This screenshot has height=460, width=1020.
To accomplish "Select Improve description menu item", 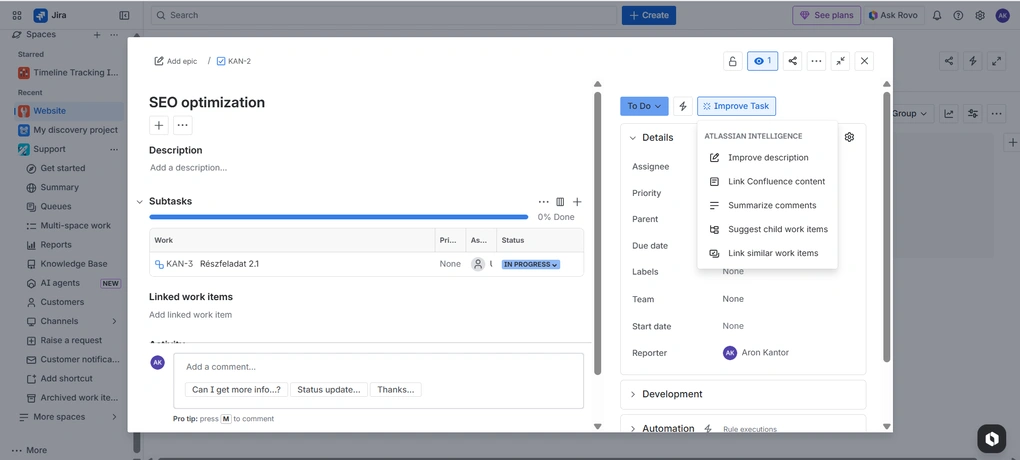I will [767, 157].
